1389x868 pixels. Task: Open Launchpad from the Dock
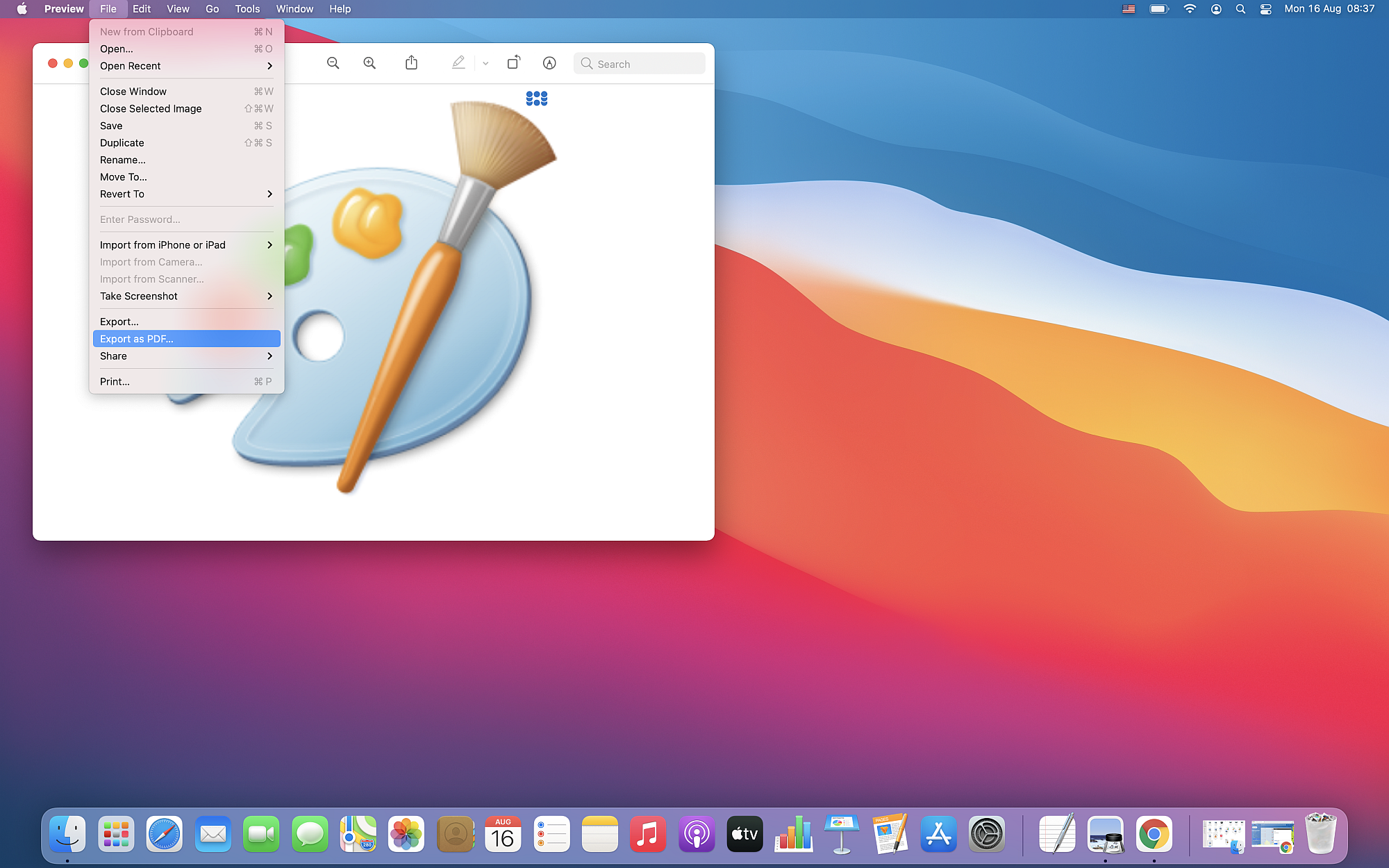pyautogui.click(x=116, y=834)
